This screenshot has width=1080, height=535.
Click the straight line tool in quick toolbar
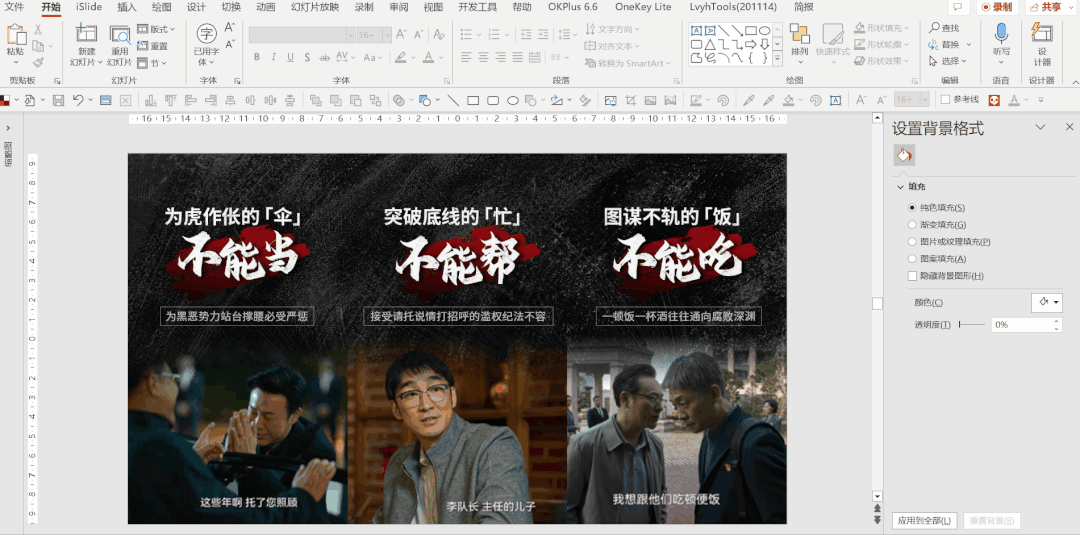pyautogui.click(x=453, y=101)
